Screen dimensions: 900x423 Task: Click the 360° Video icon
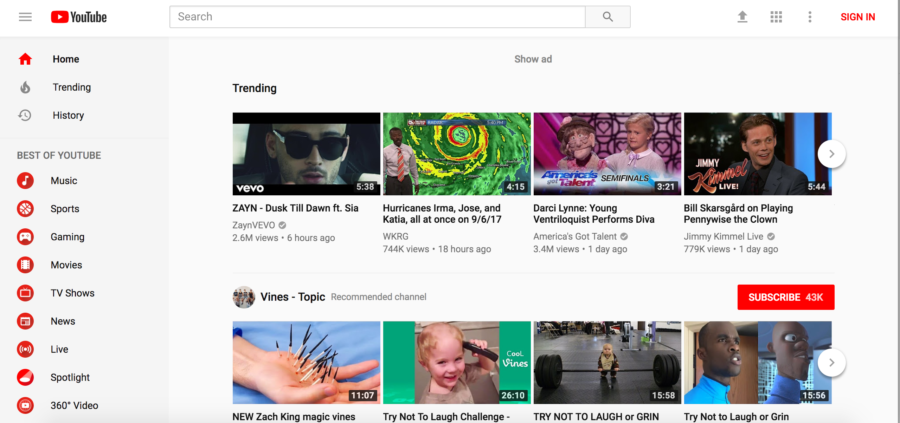coord(25,406)
